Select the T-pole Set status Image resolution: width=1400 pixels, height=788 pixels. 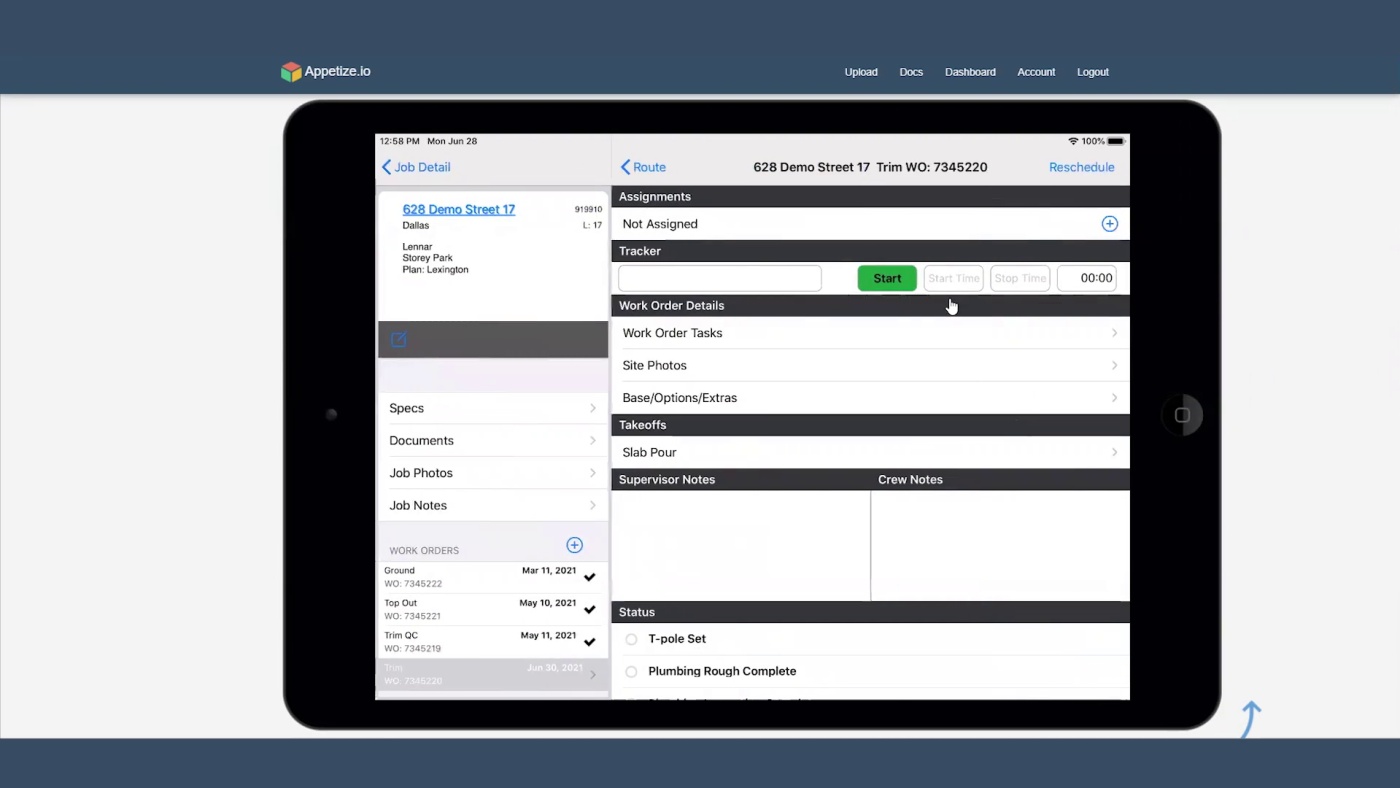tap(631, 639)
